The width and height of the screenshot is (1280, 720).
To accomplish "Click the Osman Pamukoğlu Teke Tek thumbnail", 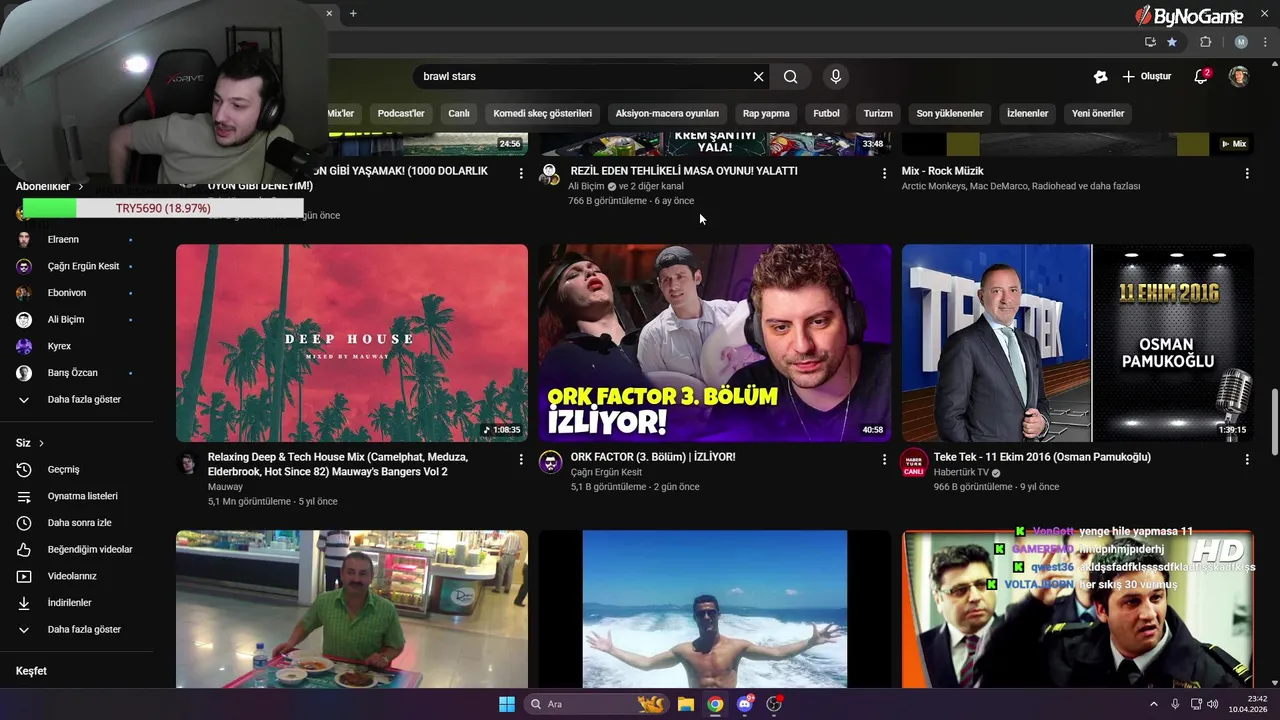I will (1078, 343).
